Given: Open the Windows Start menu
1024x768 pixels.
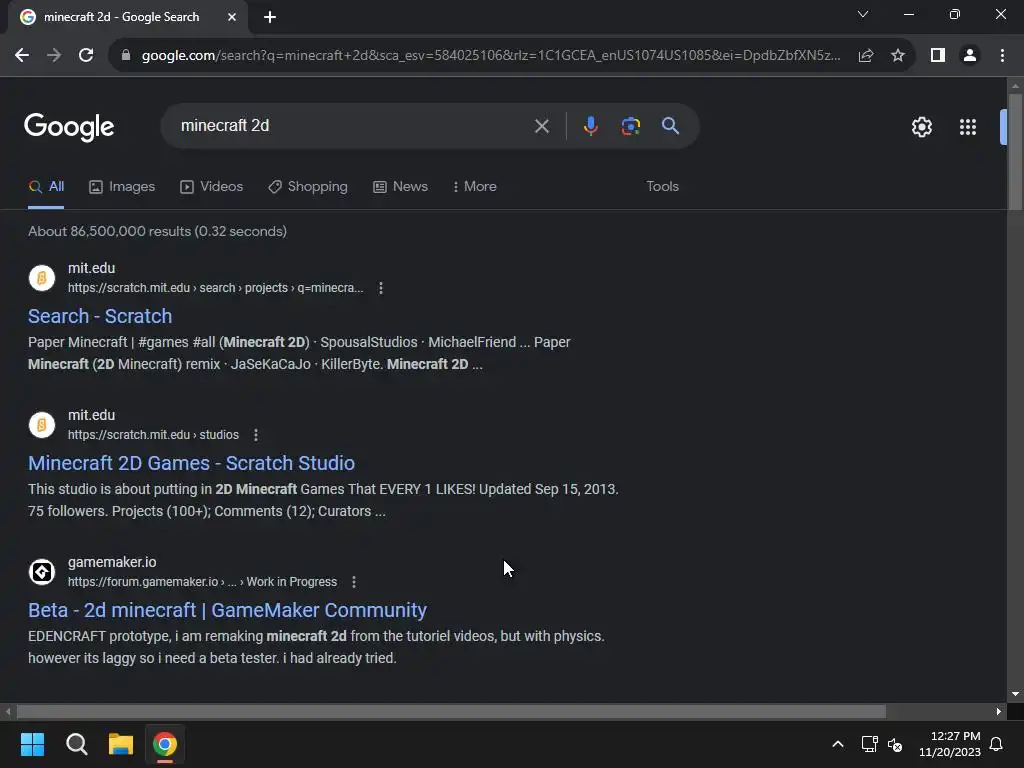Looking at the screenshot, I should [x=32, y=744].
